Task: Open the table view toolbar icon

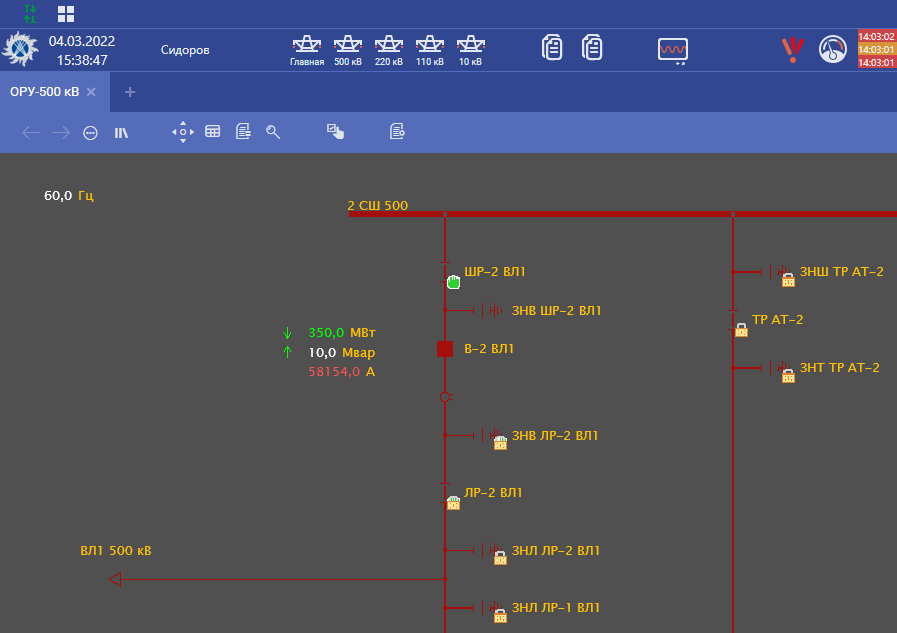Action: 213,132
